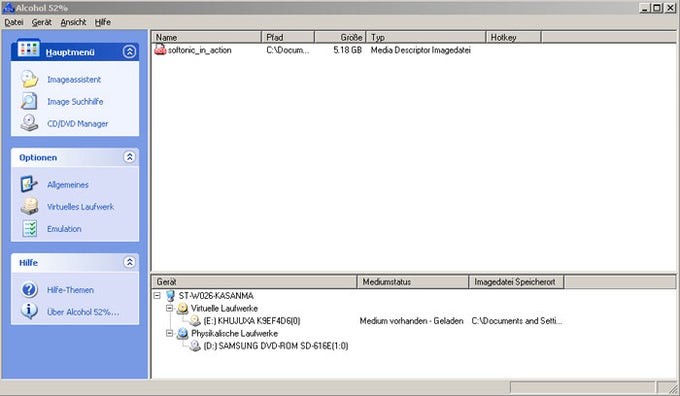Click the Hilfe-Themen question mark icon

point(29,289)
